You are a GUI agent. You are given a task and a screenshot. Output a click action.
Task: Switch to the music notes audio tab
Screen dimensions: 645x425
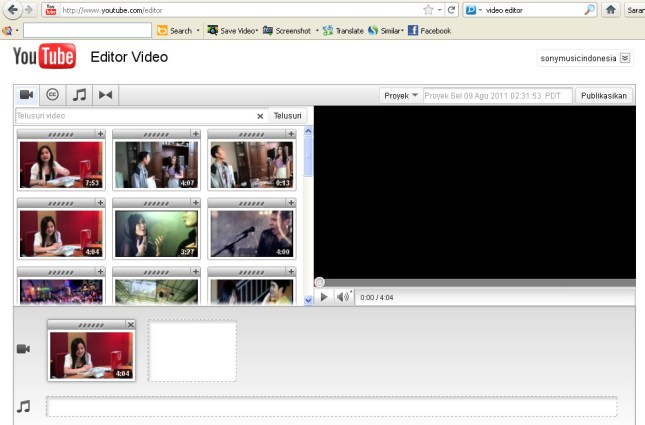coord(79,95)
